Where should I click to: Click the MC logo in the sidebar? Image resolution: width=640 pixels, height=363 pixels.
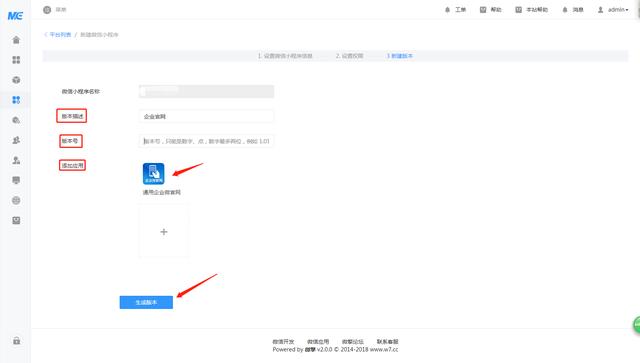(15, 16)
